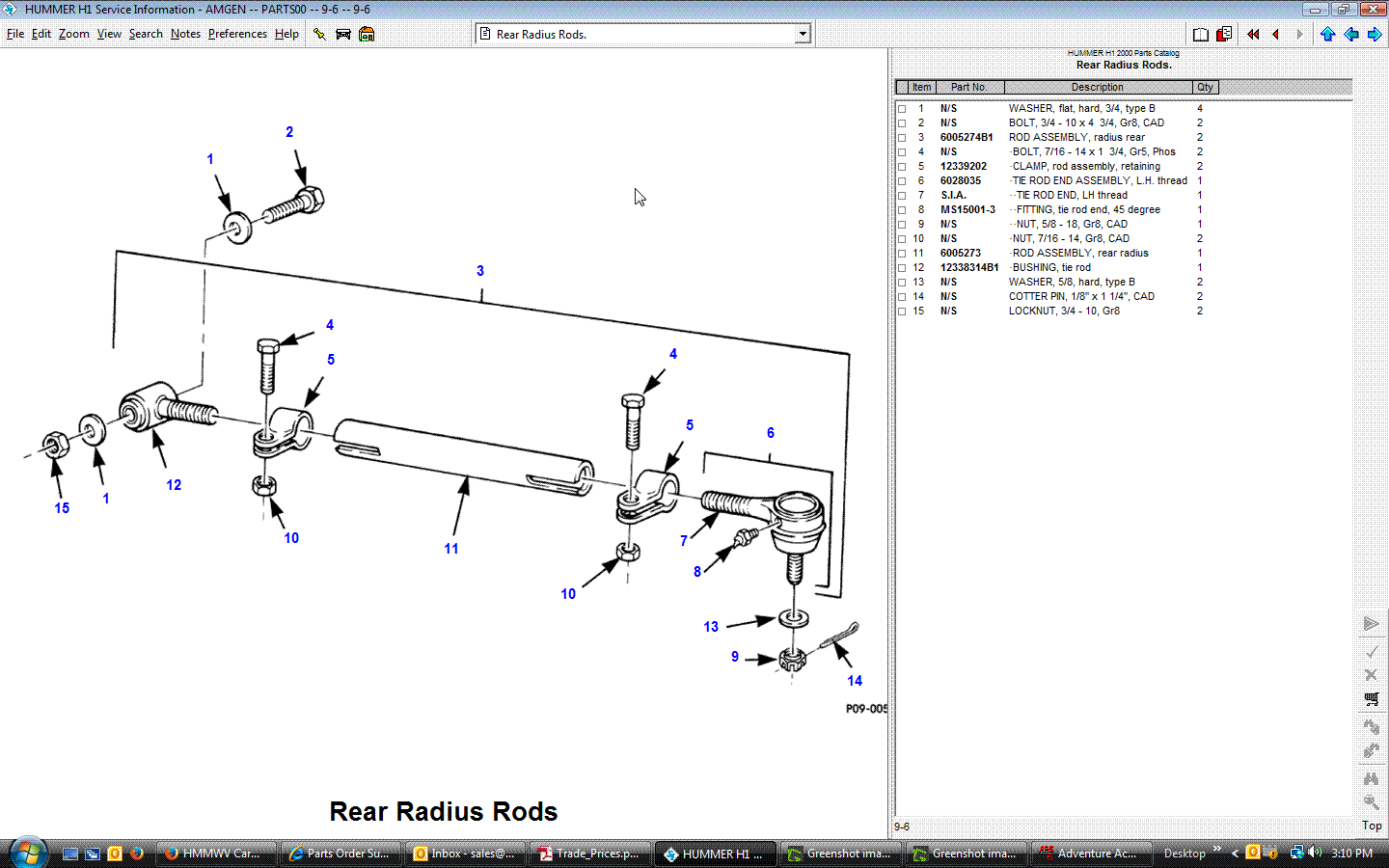Tick the checkbox for item 12 BUSHING
The image size is (1389, 868).
coord(902,268)
